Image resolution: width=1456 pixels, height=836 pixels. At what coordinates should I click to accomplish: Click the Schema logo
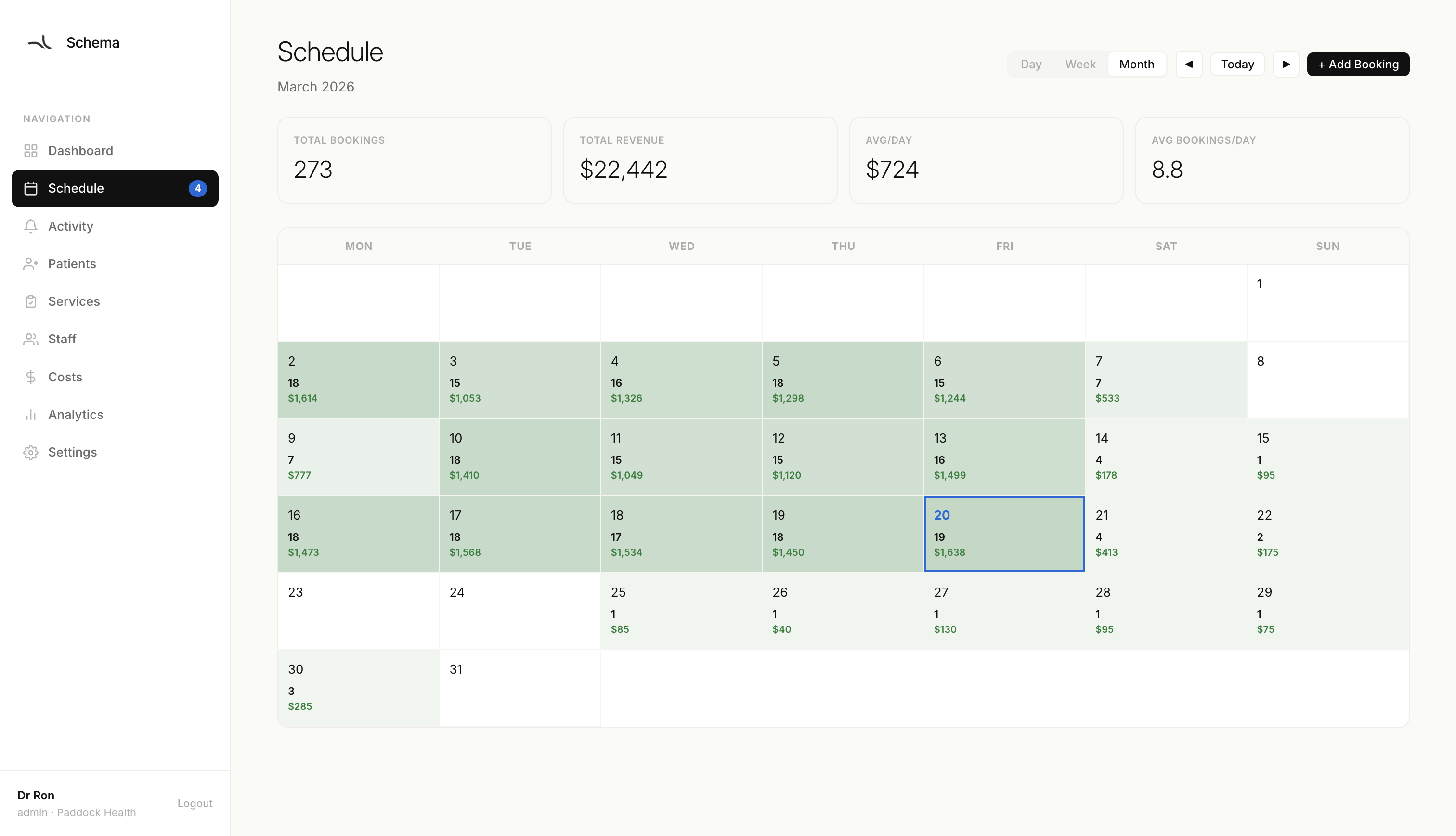[x=73, y=42]
